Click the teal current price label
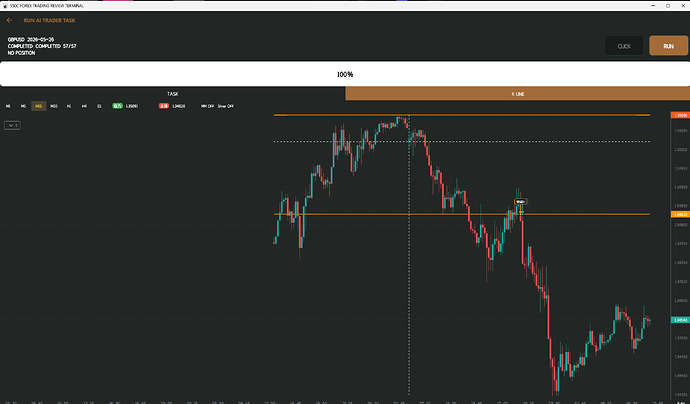690x404 pixels. tap(680, 320)
